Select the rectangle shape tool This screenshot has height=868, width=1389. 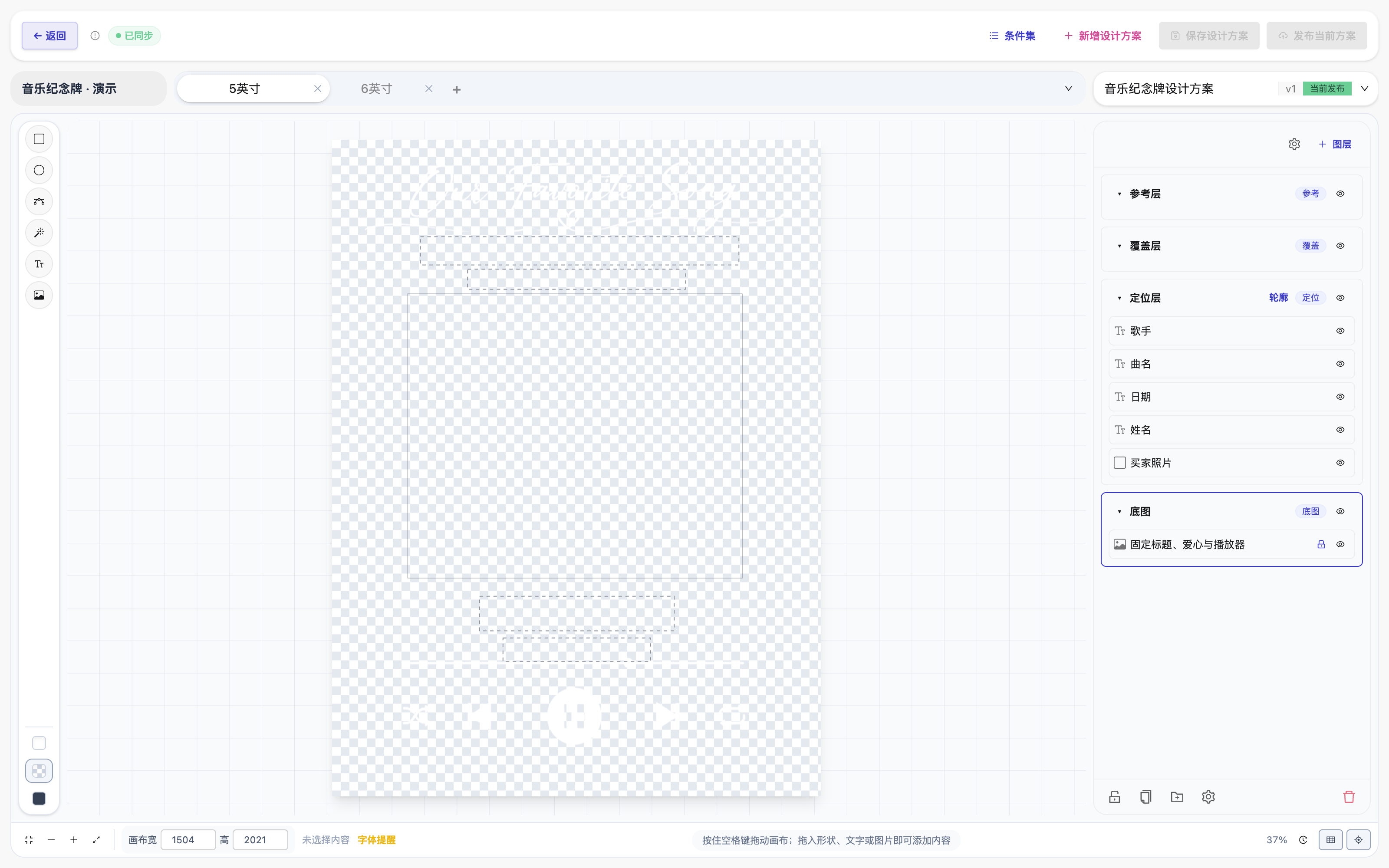(39, 139)
